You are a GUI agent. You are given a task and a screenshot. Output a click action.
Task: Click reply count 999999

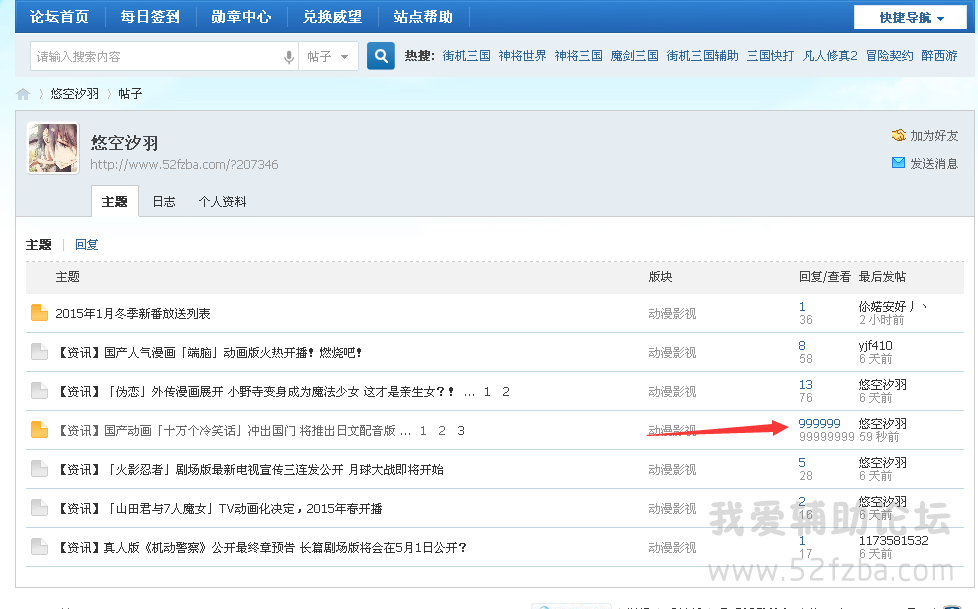click(x=820, y=423)
